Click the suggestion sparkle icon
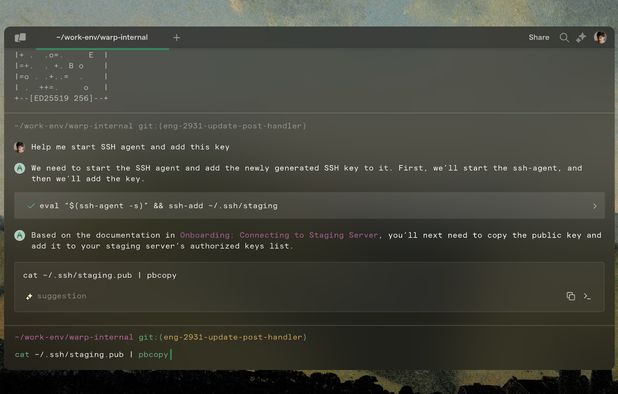Viewport: 618px width, 394px height. pos(29,296)
